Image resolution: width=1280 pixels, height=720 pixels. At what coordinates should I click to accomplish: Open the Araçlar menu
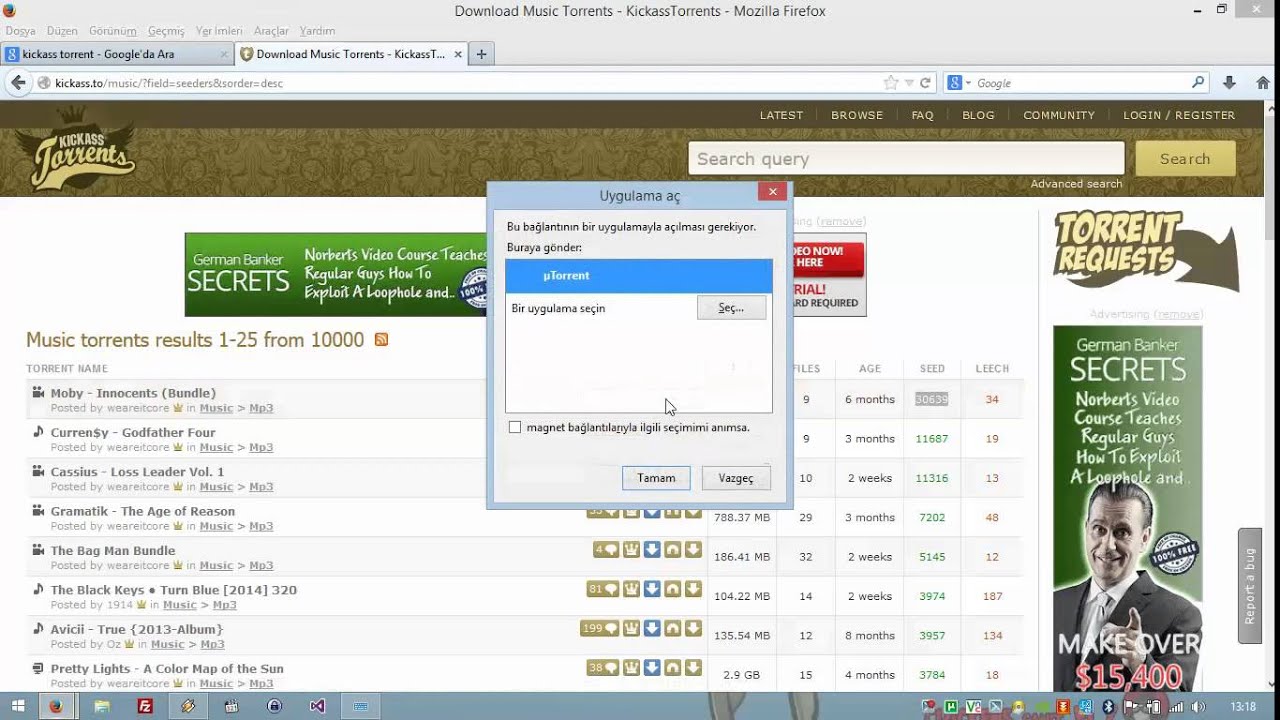(x=271, y=31)
